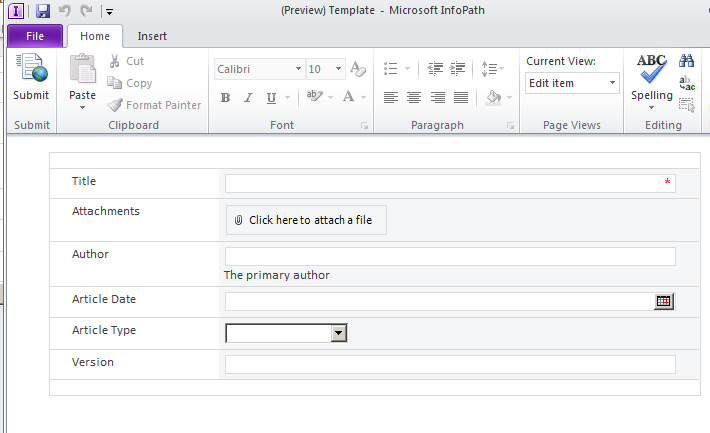Screen dimensions: 710x433
Task: Open the Paragraph dialog launcher
Action: (510, 126)
